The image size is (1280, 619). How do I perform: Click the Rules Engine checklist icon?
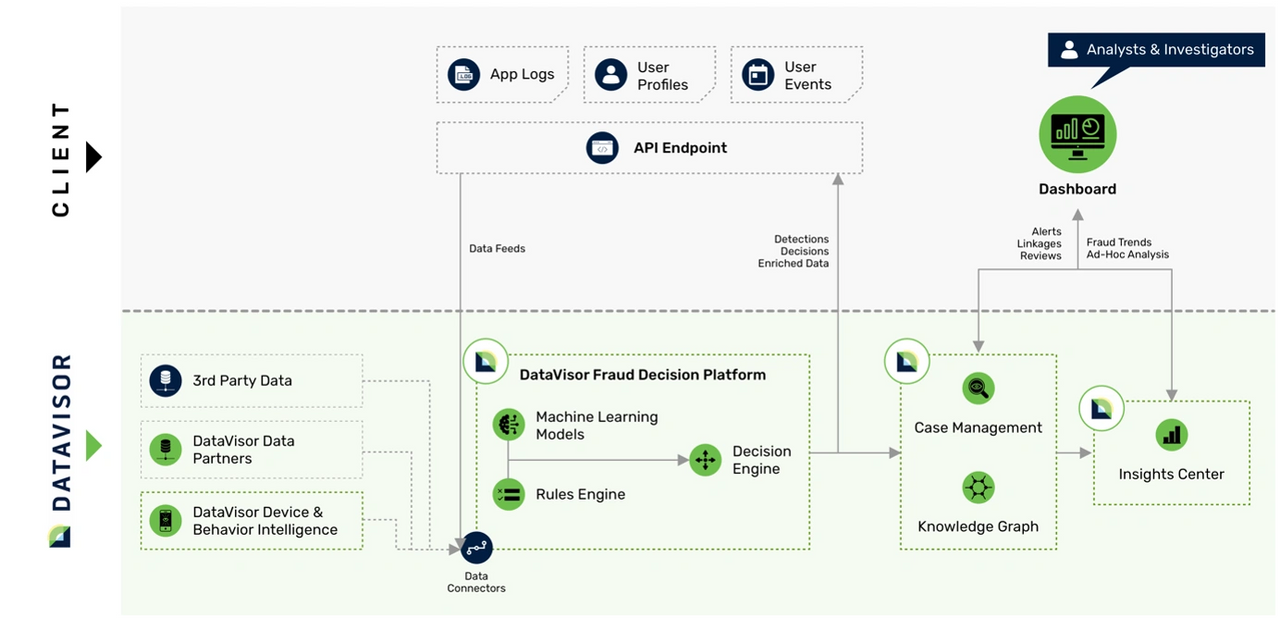coord(508,494)
